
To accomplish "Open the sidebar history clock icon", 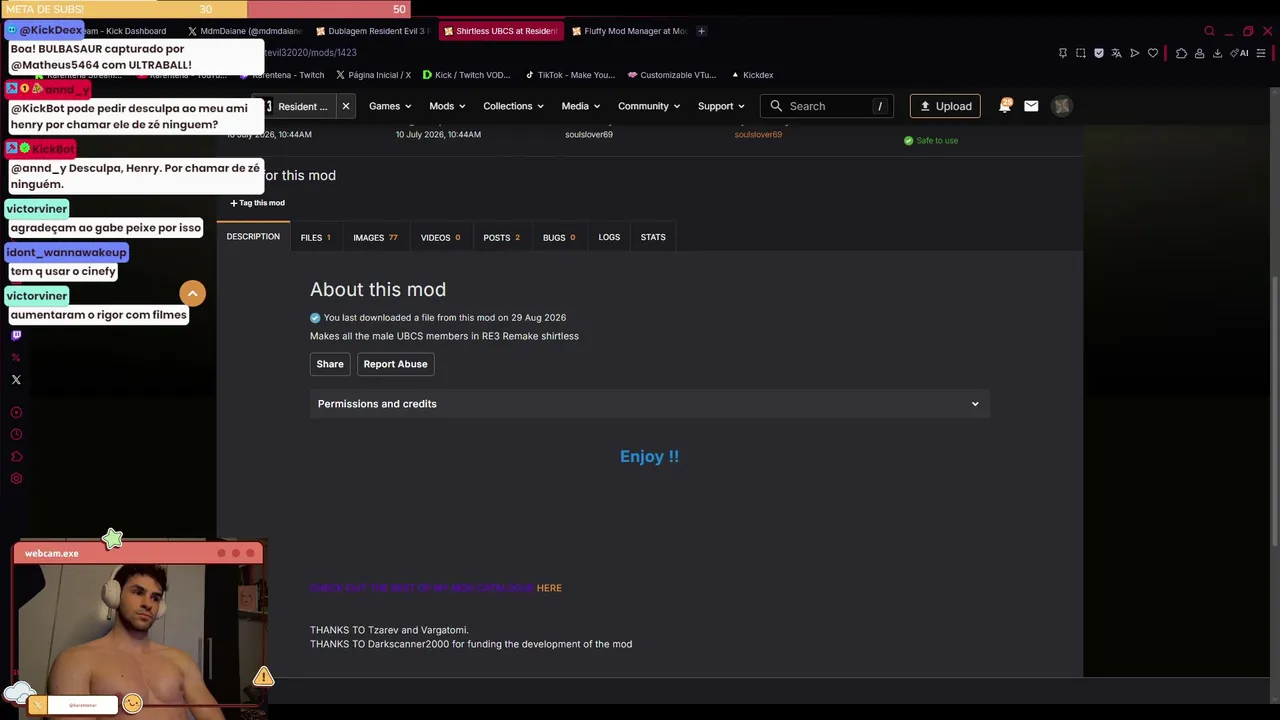I will click(x=16, y=434).
